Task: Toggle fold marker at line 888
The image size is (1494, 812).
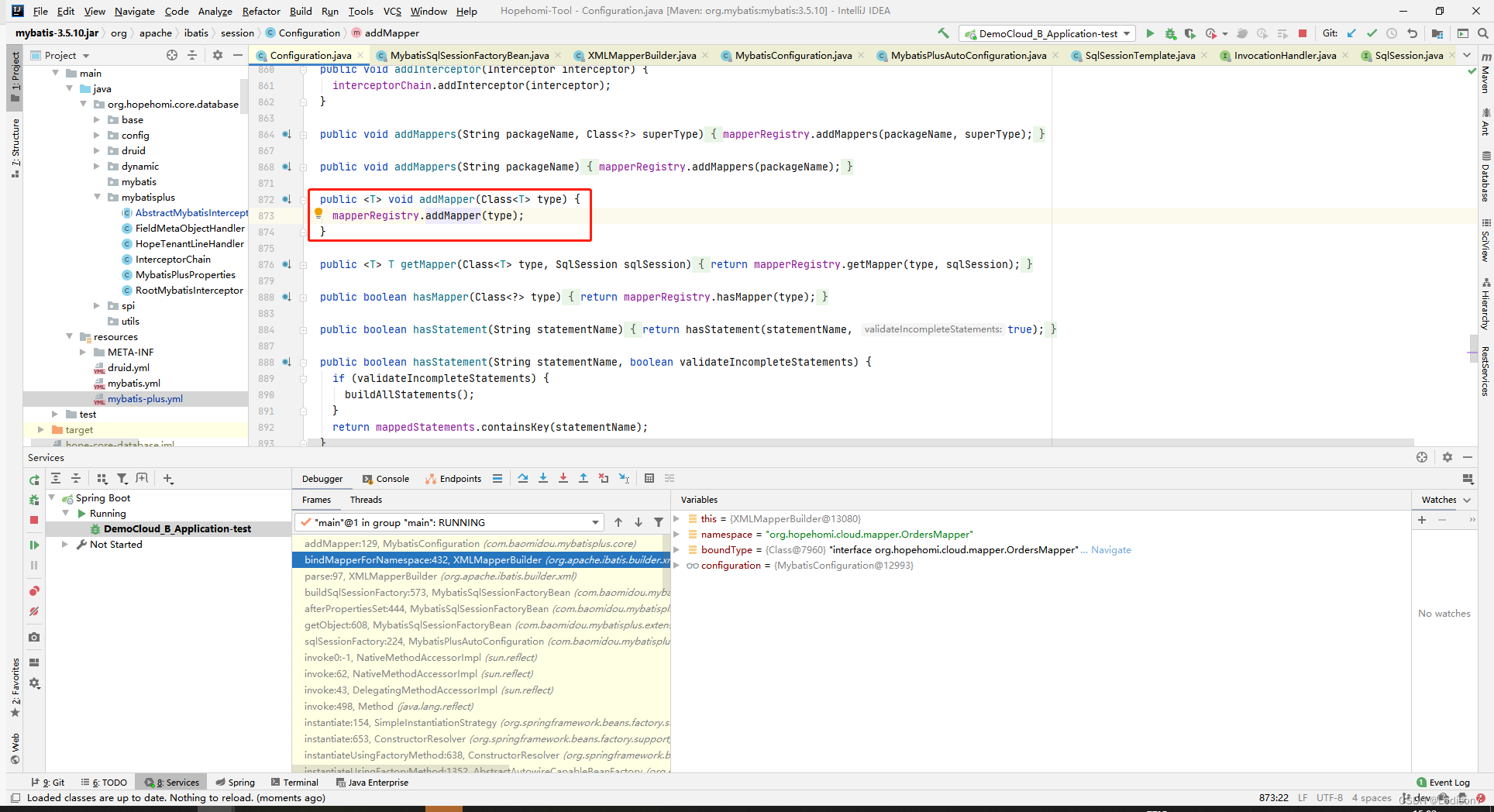Action: tap(303, 362)
